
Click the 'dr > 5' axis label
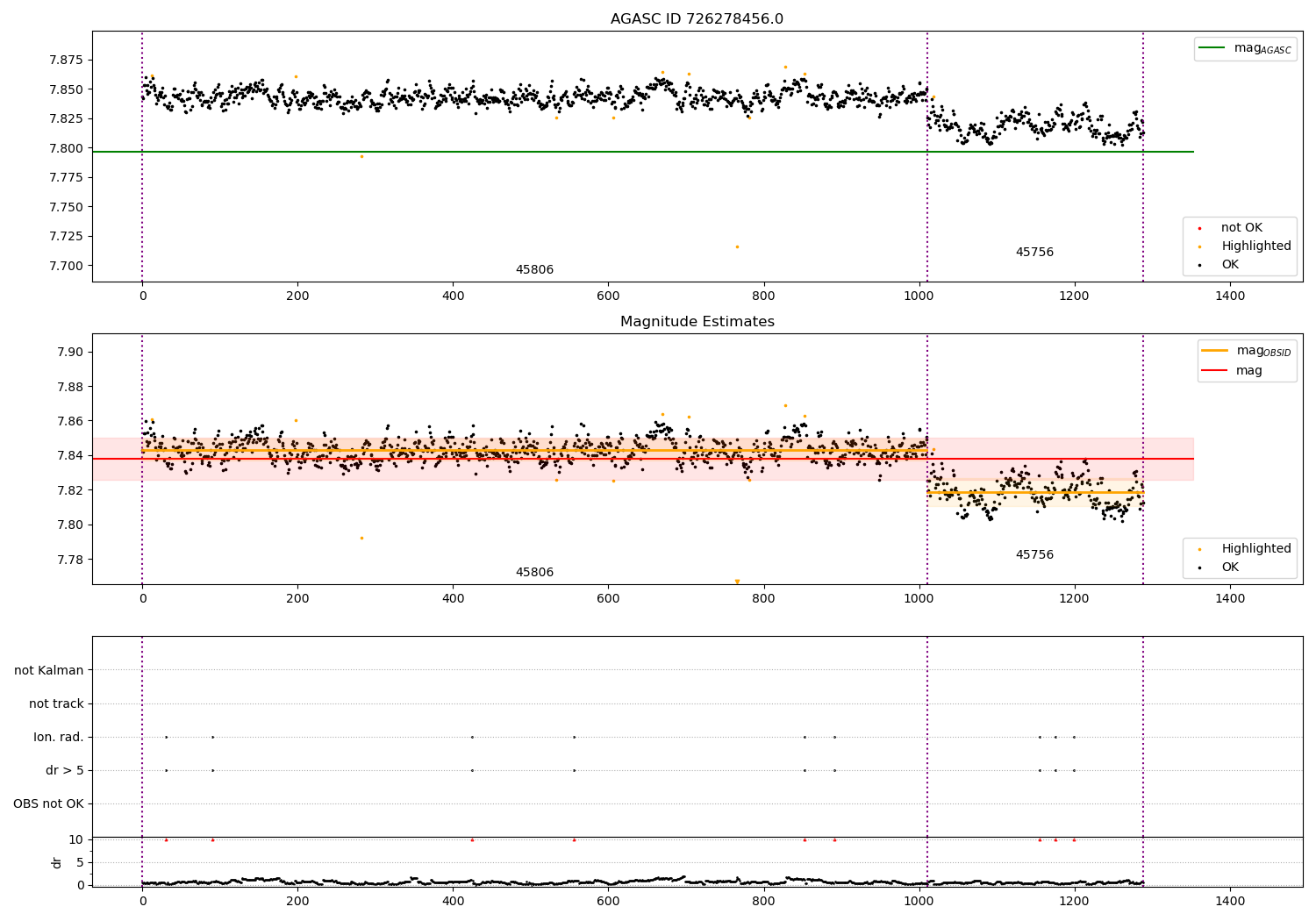[x=65, y=771]
